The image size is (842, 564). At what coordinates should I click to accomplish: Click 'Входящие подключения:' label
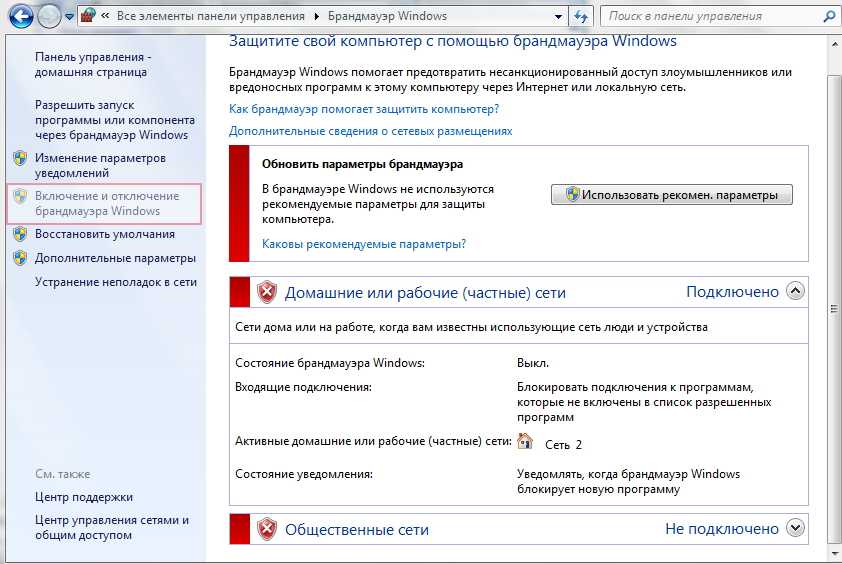303,387
